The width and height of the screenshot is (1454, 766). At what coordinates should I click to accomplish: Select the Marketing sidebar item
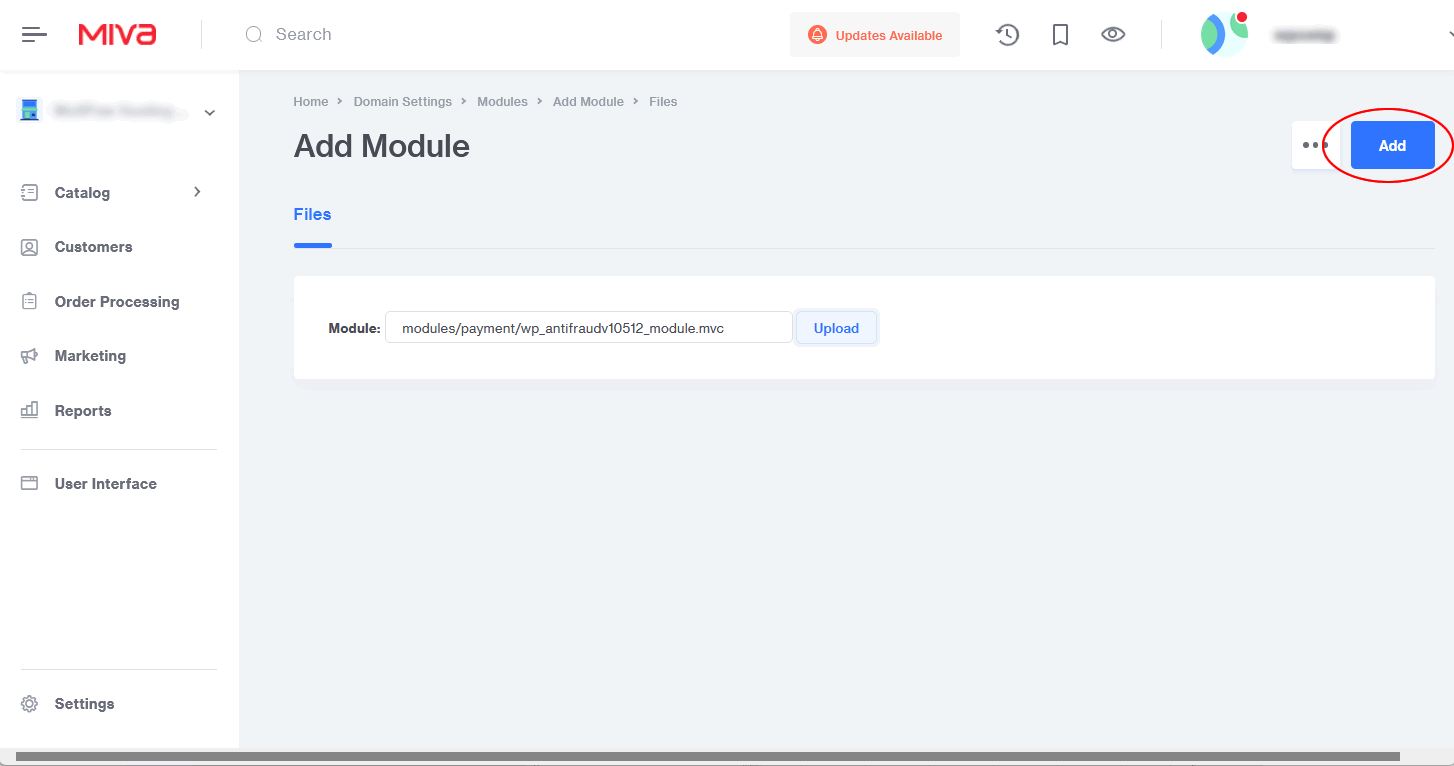click(90, 355)
